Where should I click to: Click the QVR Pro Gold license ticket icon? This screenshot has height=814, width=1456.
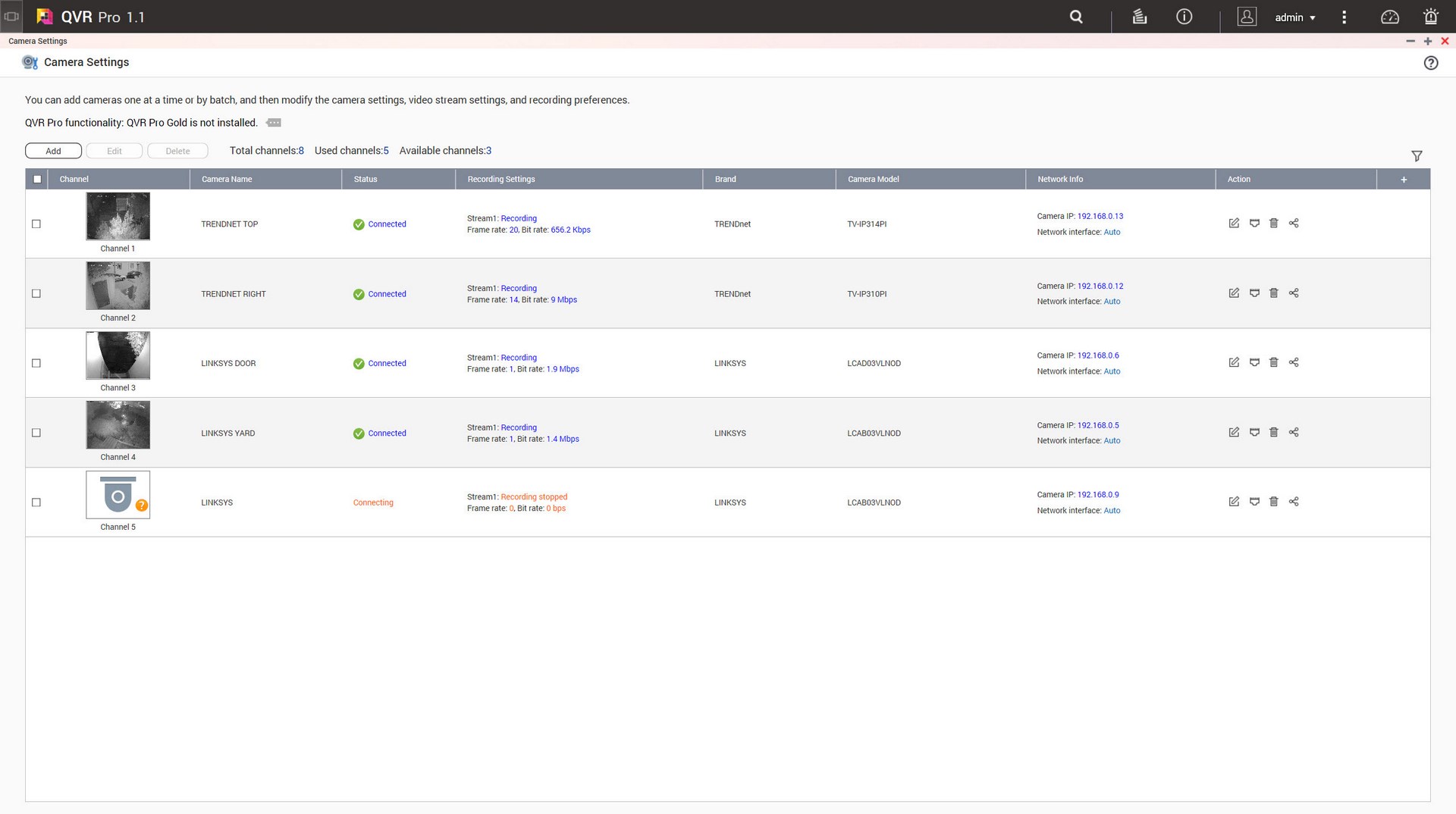[274, 123]
